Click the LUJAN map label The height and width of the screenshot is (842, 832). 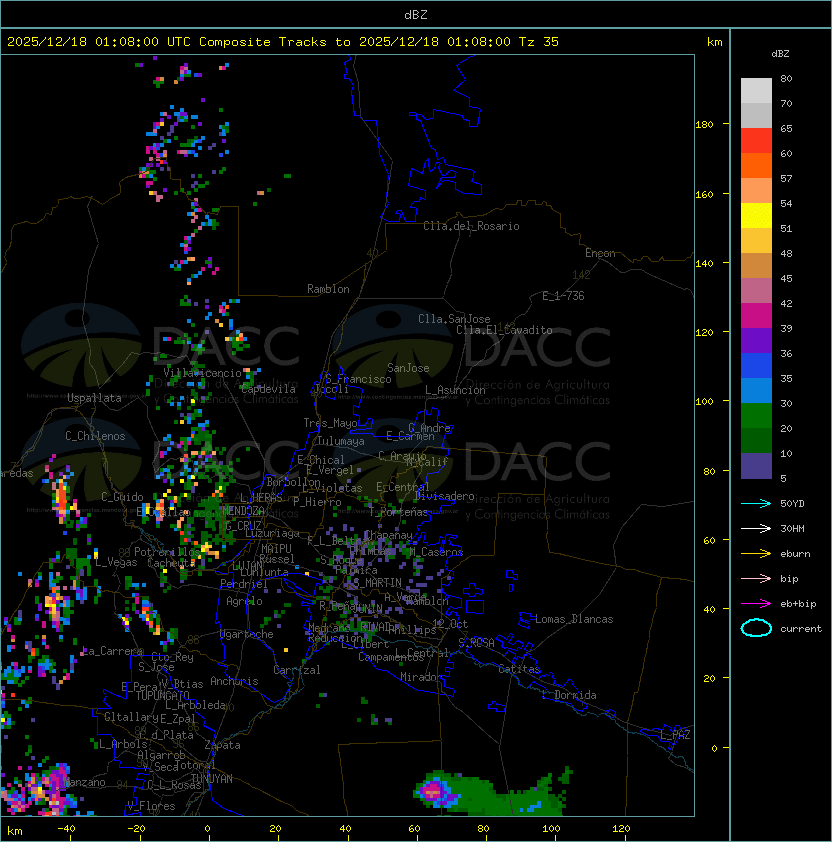247,566
